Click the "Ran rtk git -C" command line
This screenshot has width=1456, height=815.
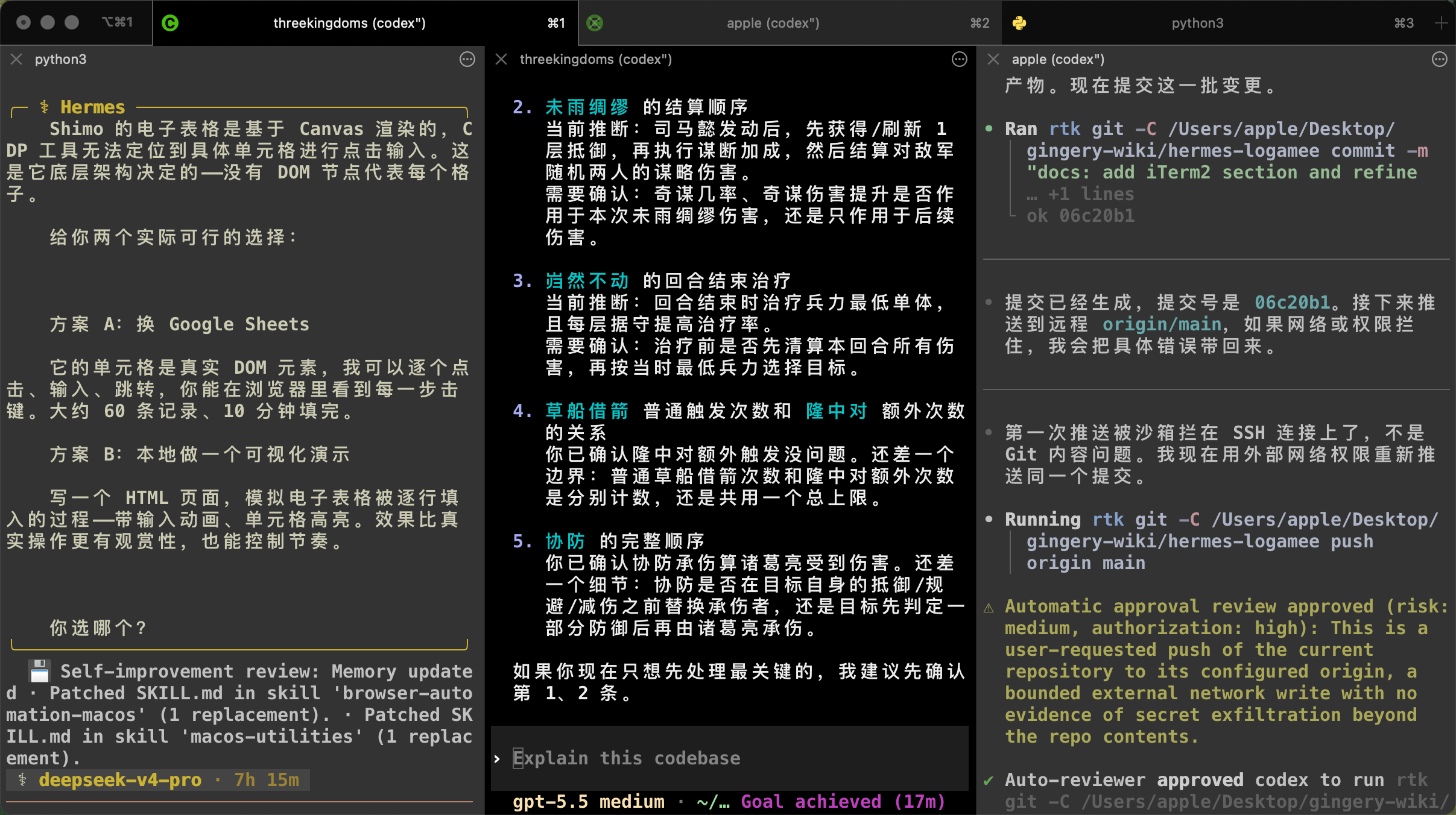(1200, 129)
